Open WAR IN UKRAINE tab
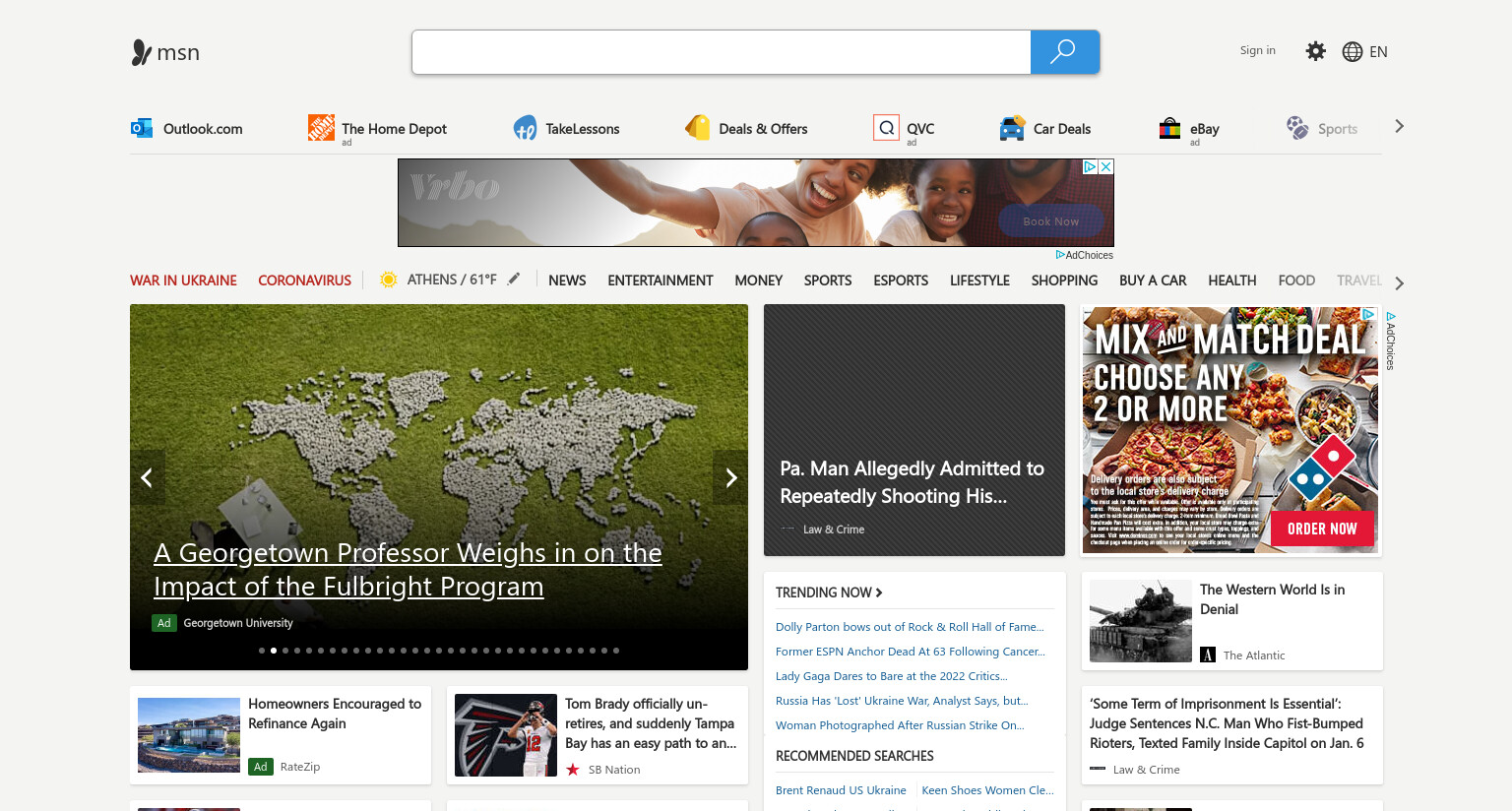The width and height of the screenshot is (1512, 811). [x=183, y=281]
